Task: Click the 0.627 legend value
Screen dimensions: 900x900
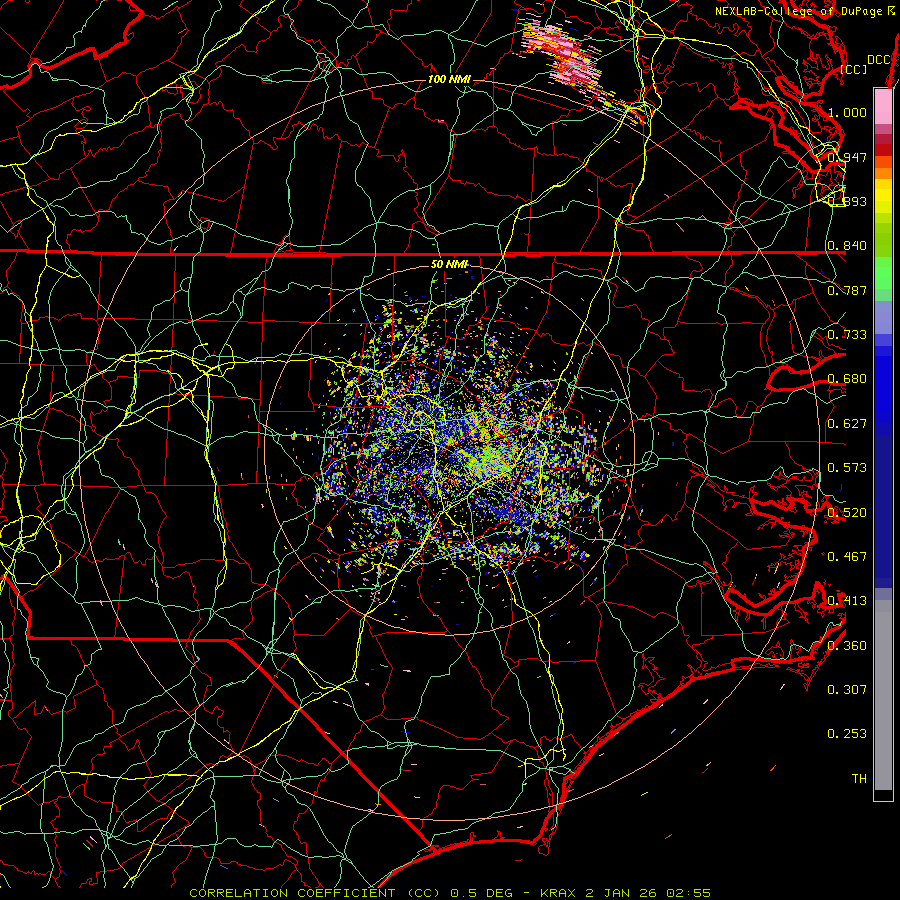Action: [847, 423]
